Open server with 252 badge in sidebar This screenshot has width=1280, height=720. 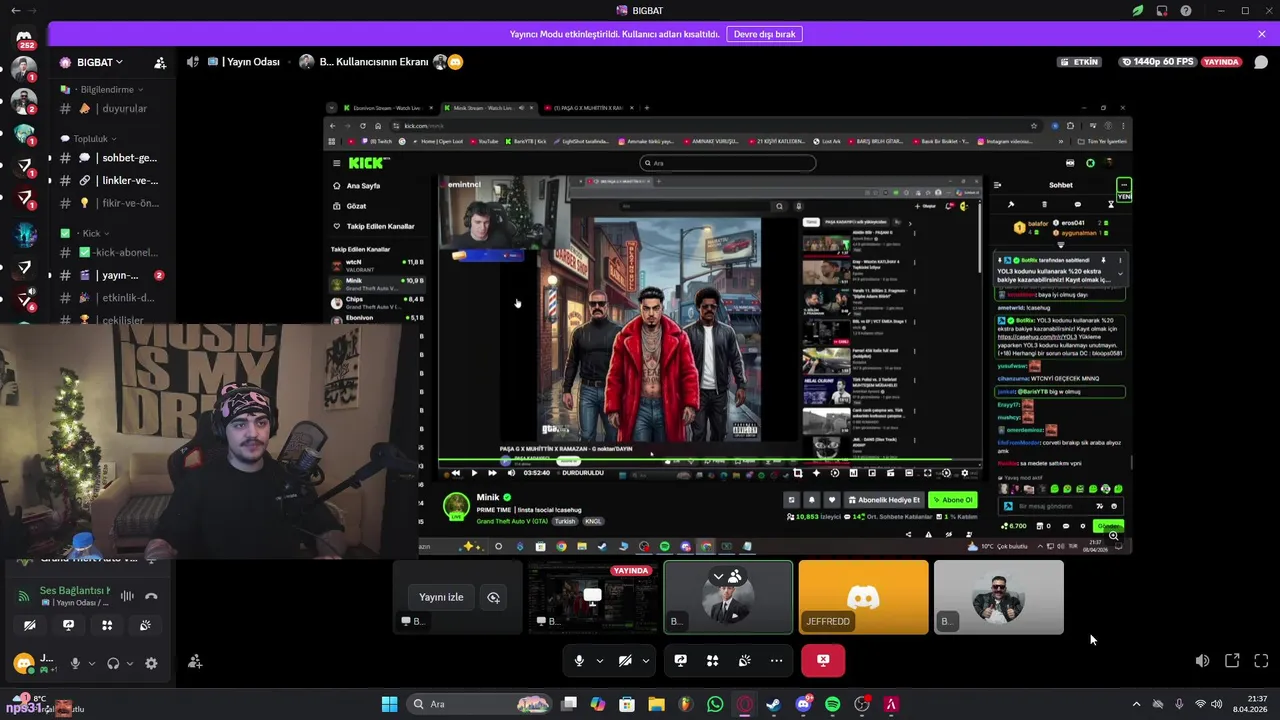[x=24, y=37]
